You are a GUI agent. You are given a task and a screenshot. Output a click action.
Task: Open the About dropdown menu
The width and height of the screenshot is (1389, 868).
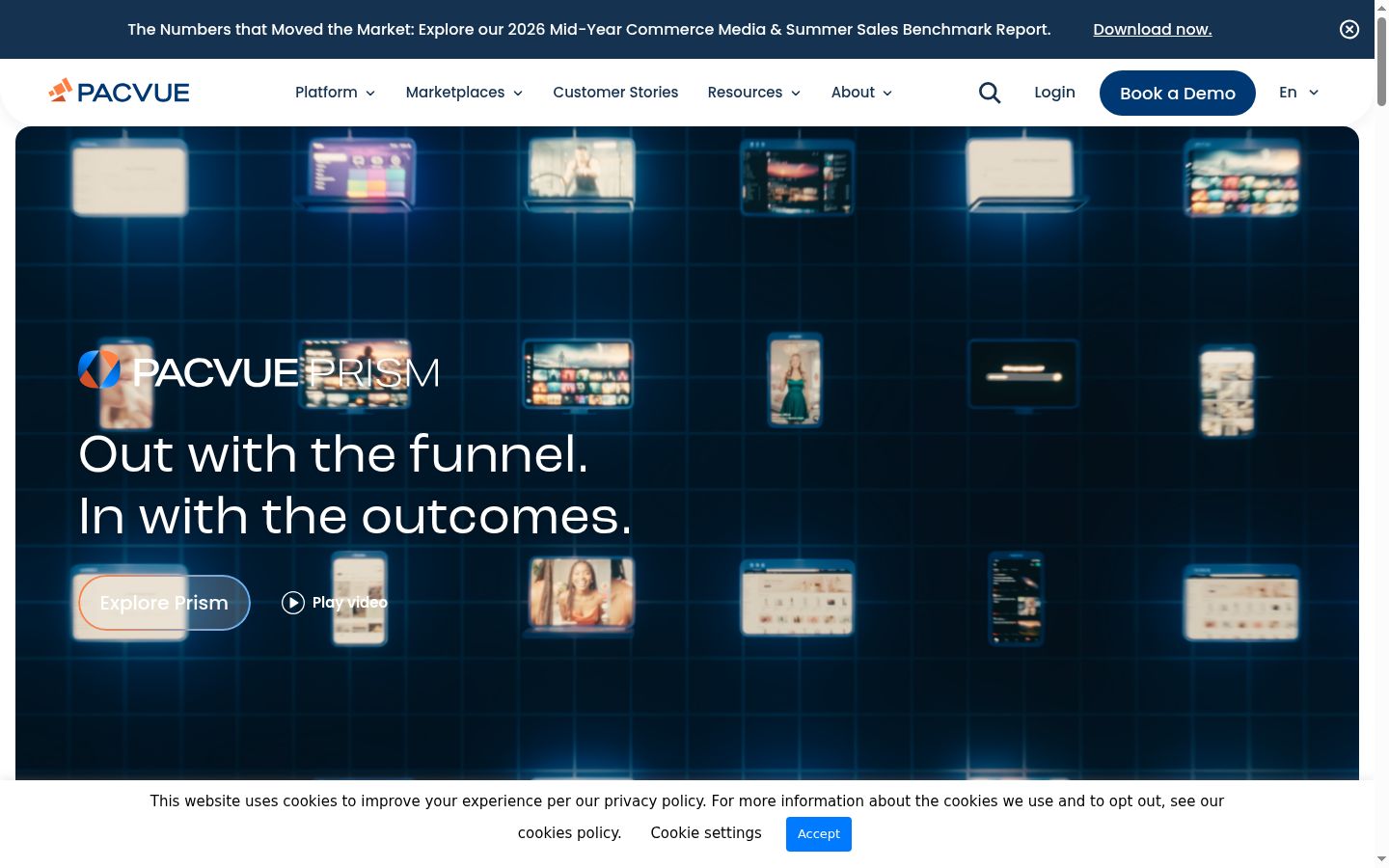point(861,93)
